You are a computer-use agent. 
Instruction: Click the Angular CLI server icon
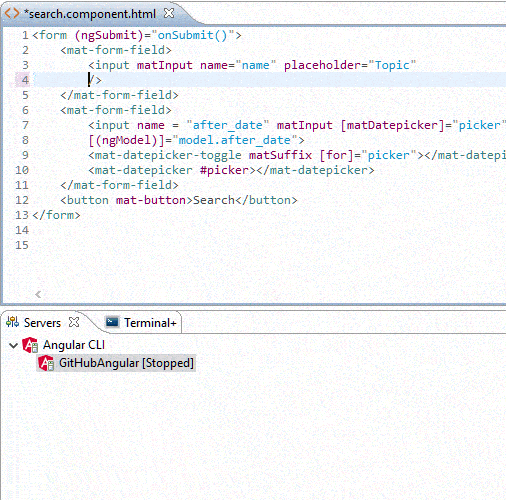pos(30,345)
